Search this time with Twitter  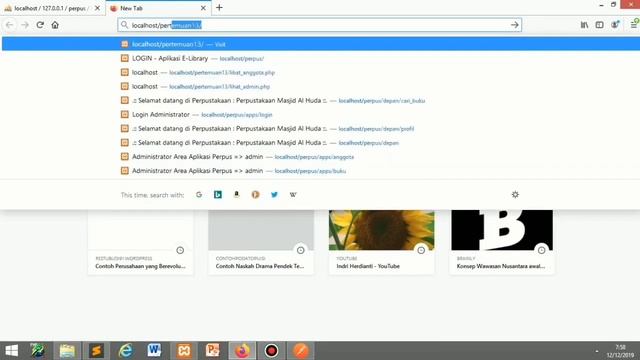274,195
